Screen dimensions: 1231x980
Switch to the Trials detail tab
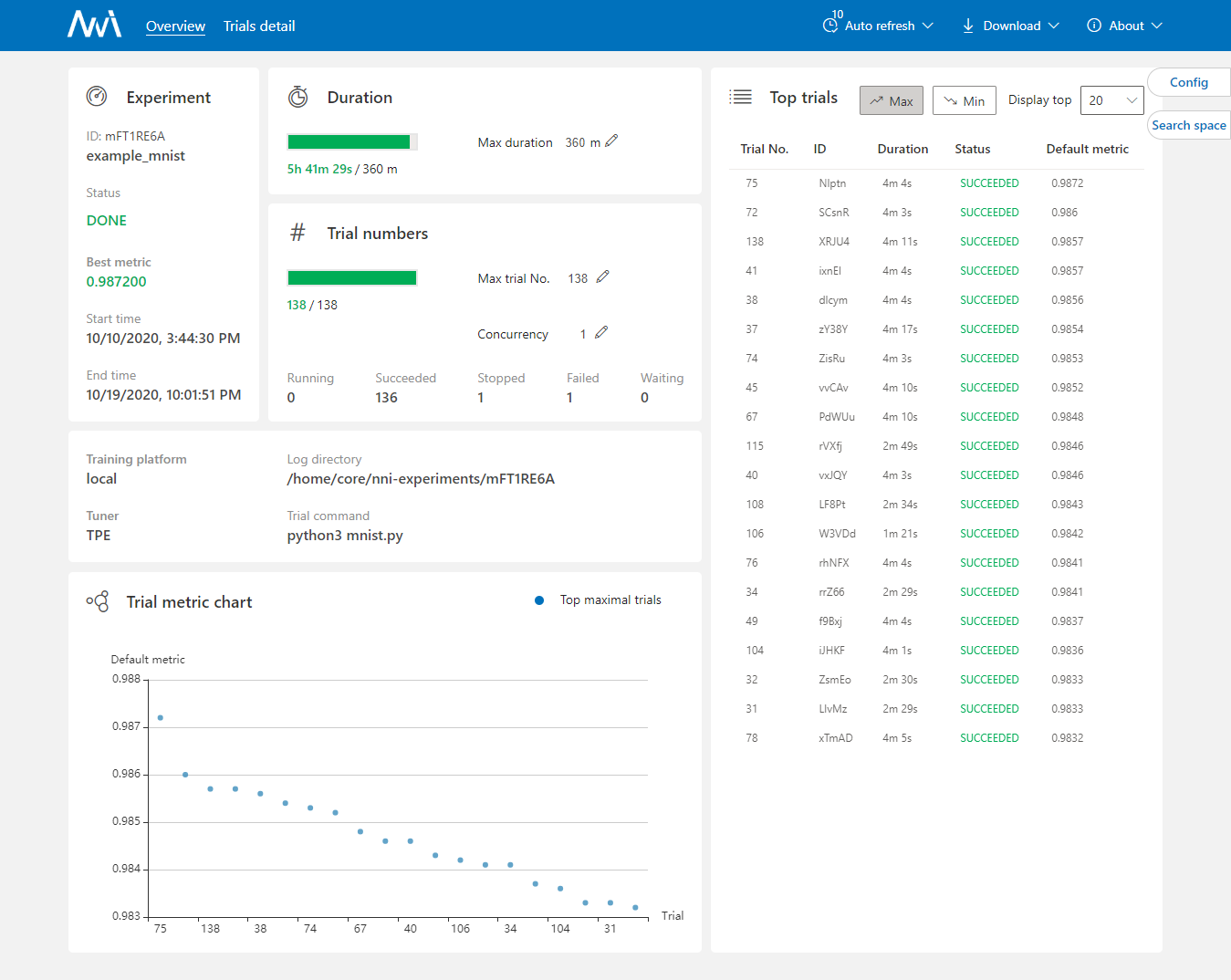259,26
